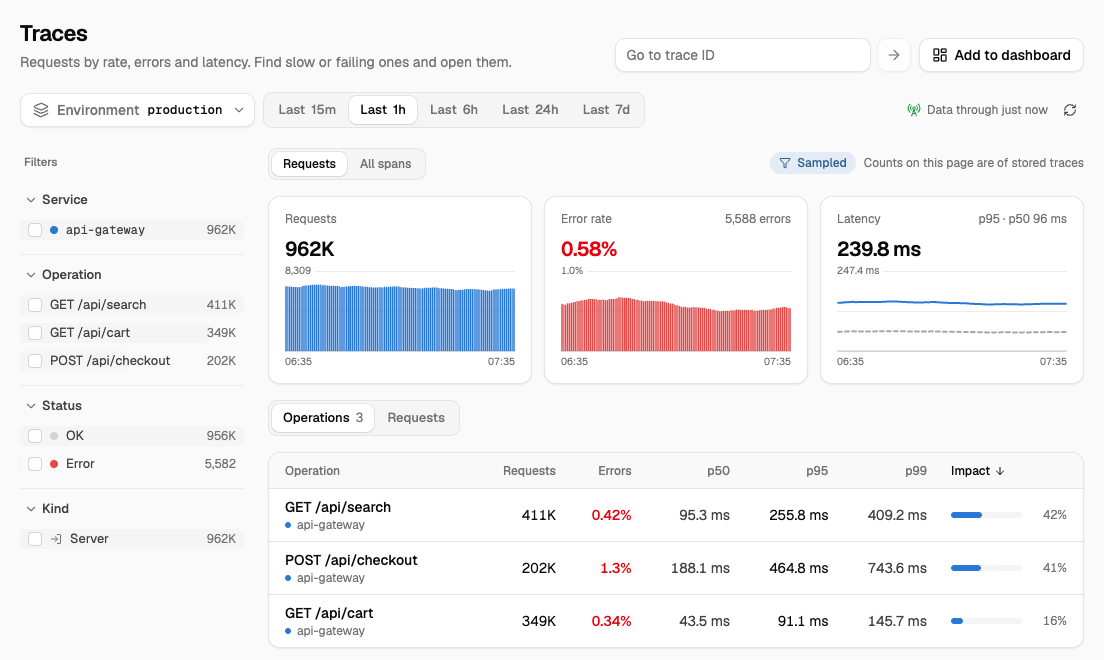Tick the Server kind checkbox
Image resolution: width=1104 pixels, height=660 pixels.
point(34,539)
